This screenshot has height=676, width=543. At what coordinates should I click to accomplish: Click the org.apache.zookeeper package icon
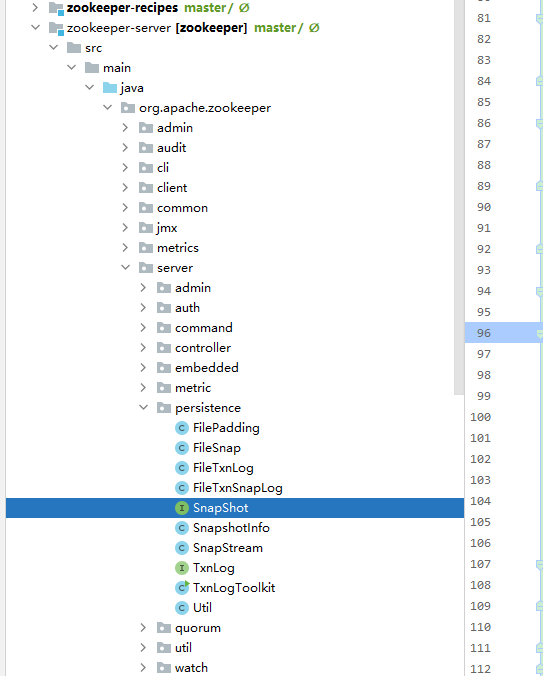tap(128, 107)
